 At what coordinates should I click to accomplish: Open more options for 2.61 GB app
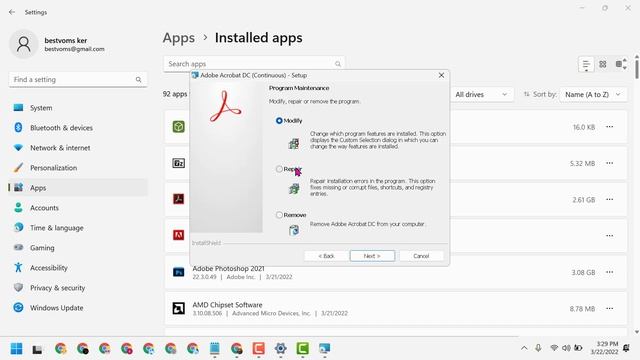[609, 200]
